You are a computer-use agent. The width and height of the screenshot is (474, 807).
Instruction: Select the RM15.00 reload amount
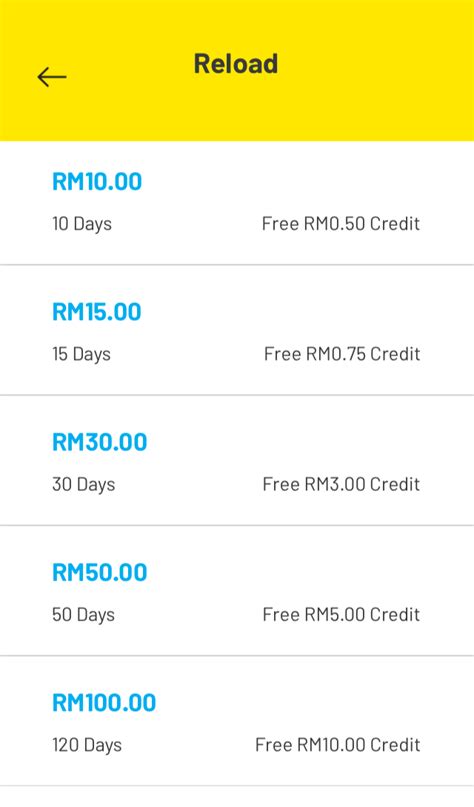[x=97, y=312]
